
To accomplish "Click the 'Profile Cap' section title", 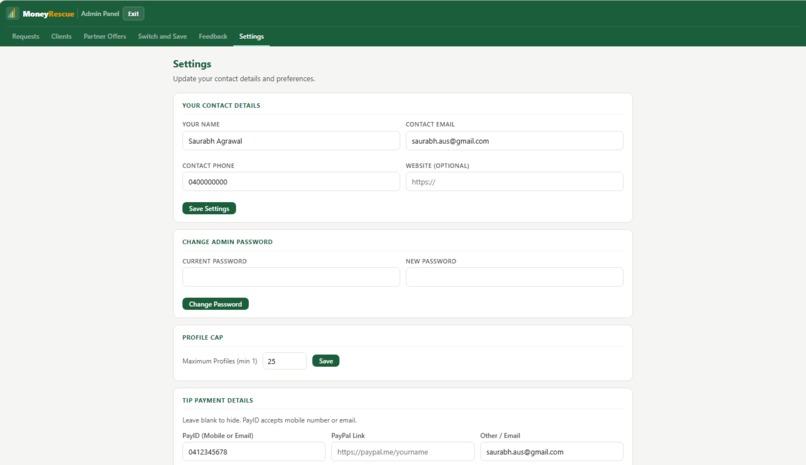I will pyautogui.click(x=203, y=337).
